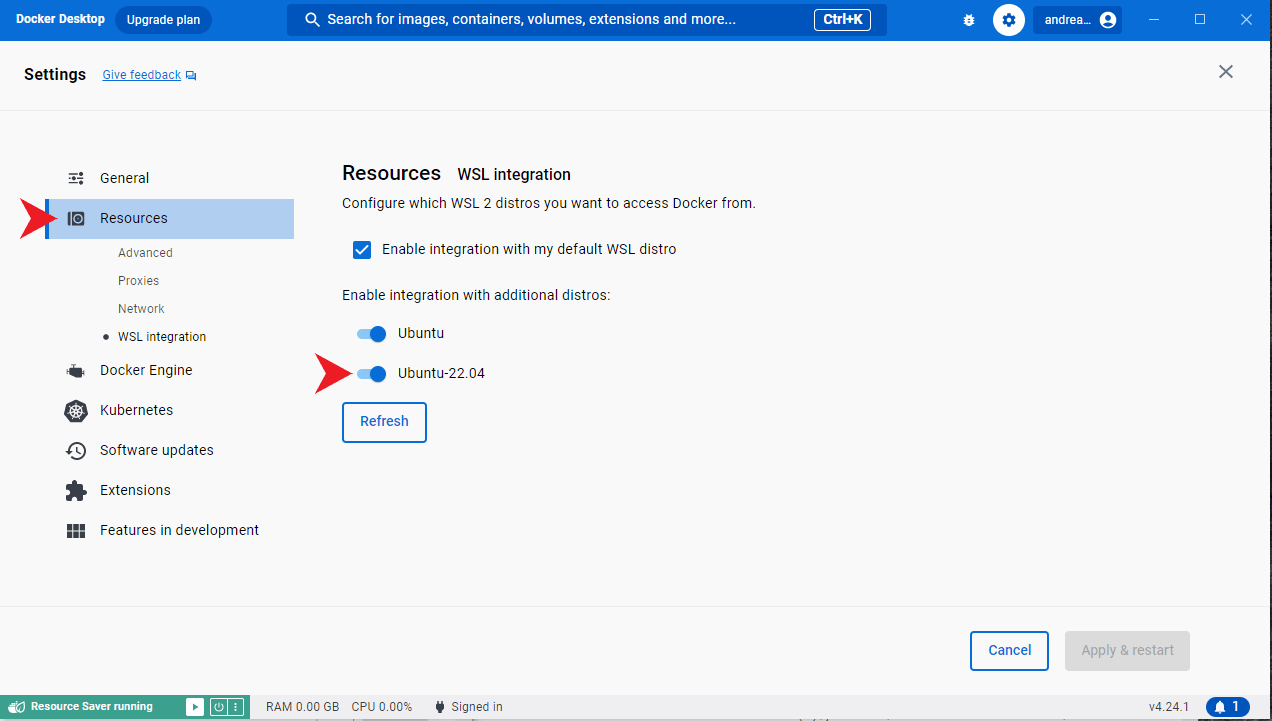Image resolution: width=1272 pixels, height=721 pixels.
Task: Open the andrea account menu
Action: (1077, 19)
